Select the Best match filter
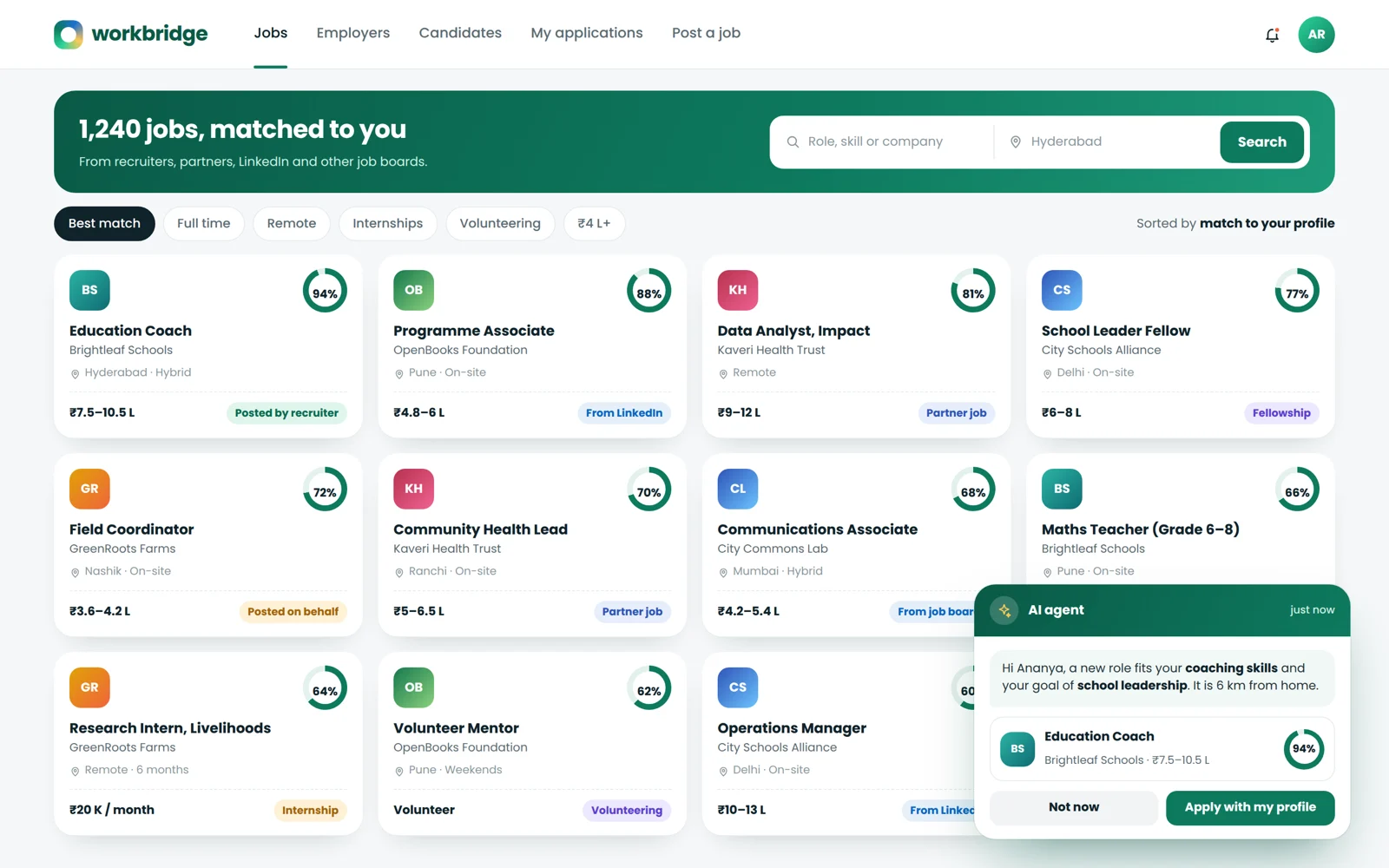The image size is (1389, 868). (104, 223)
